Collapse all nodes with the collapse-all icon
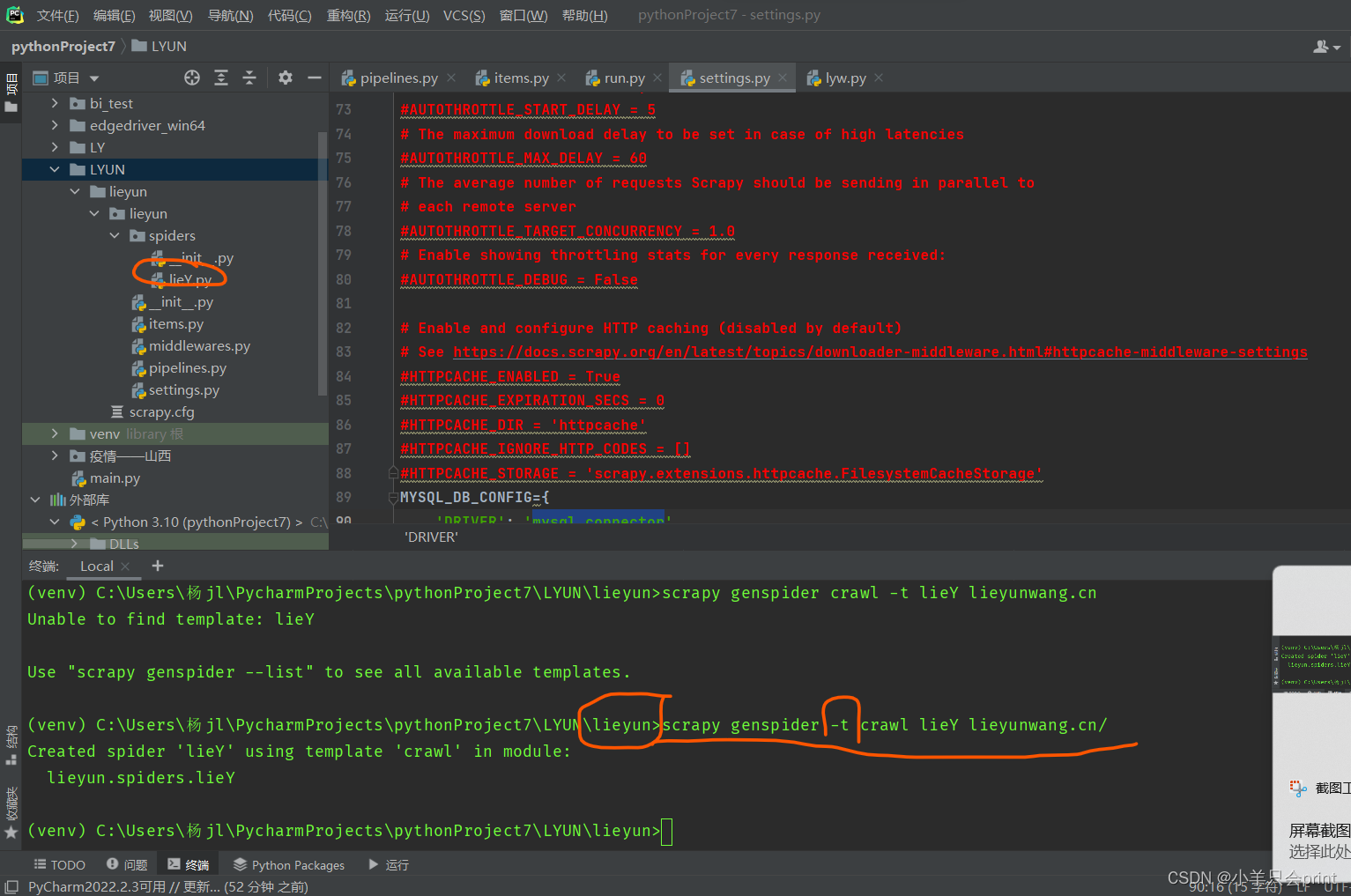 point(249,78)
